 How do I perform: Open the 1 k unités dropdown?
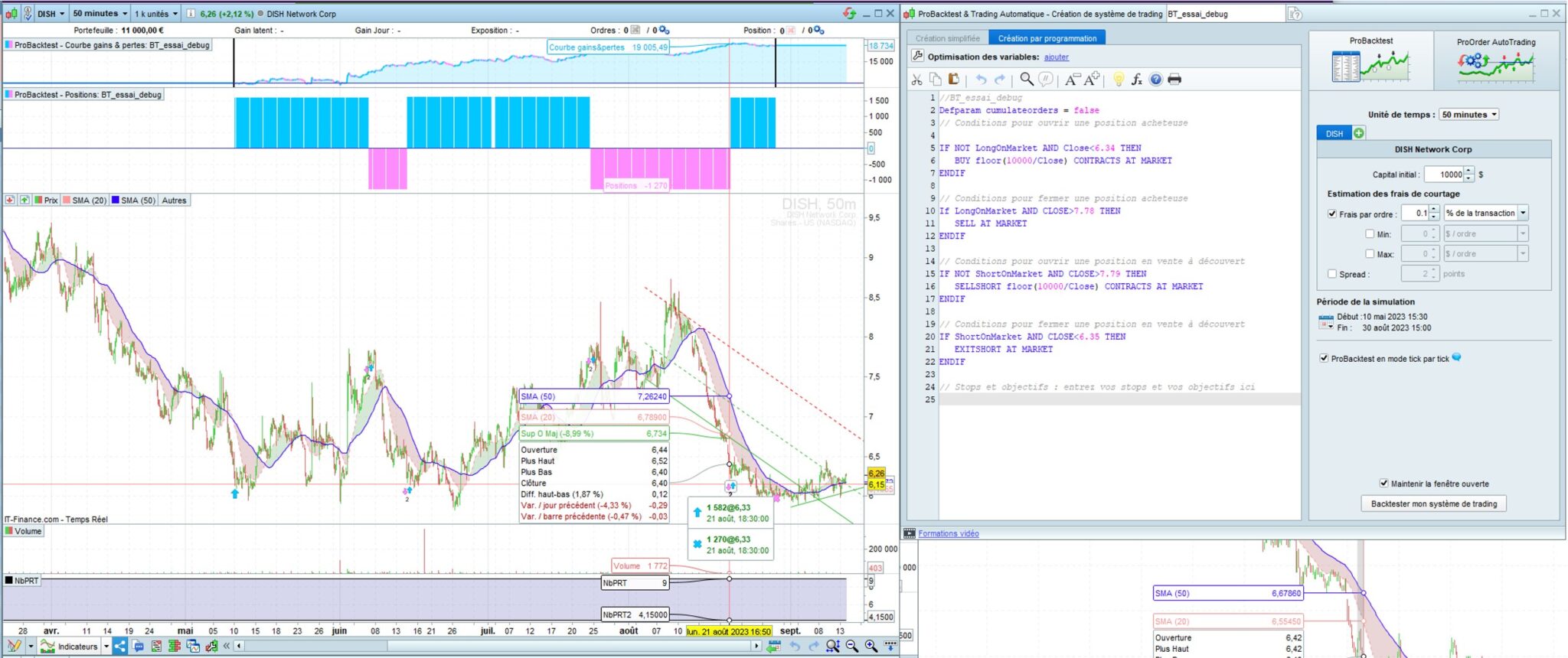coord(156,14)
